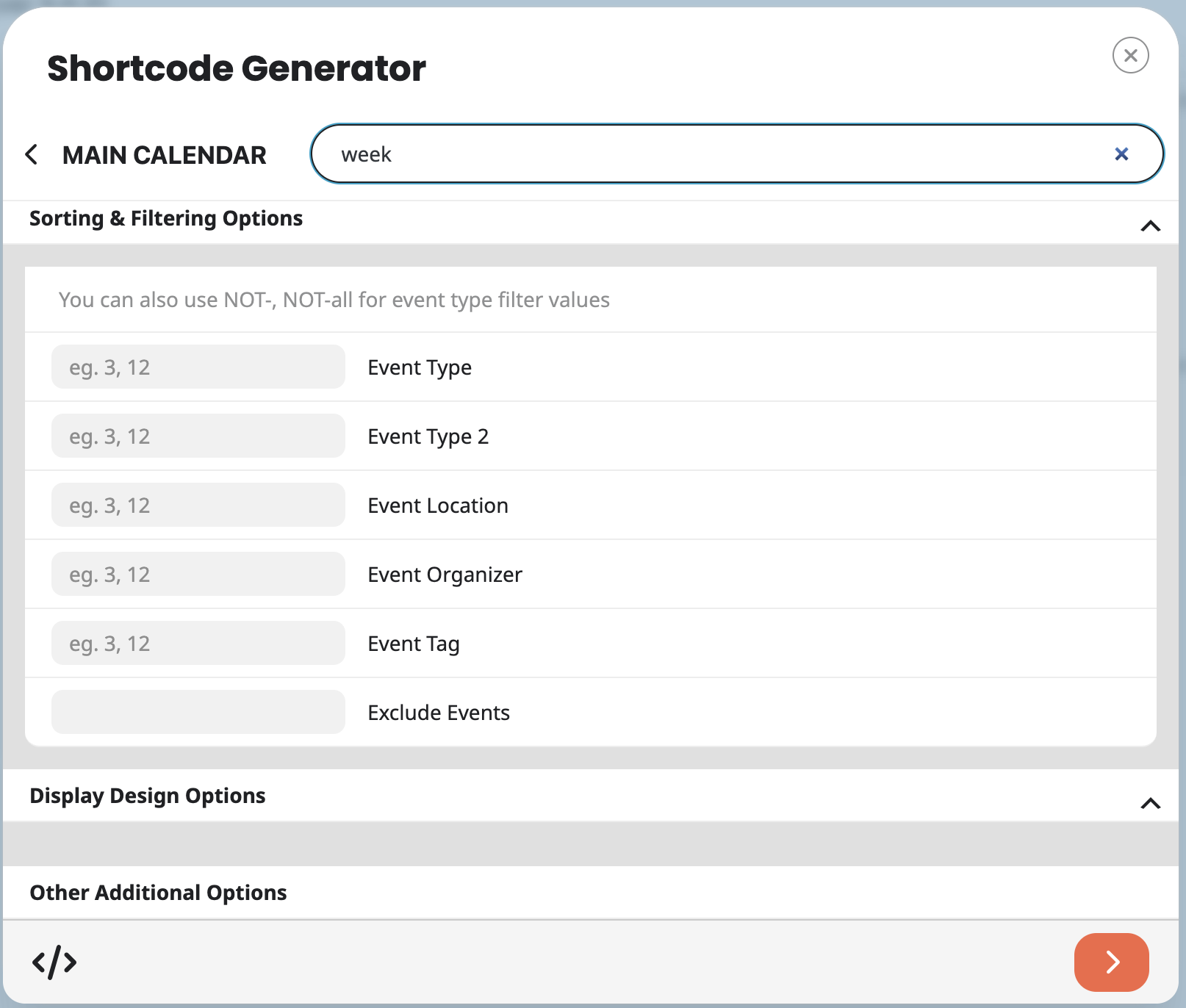Click the Event Type 2 input field

point(198,436)
